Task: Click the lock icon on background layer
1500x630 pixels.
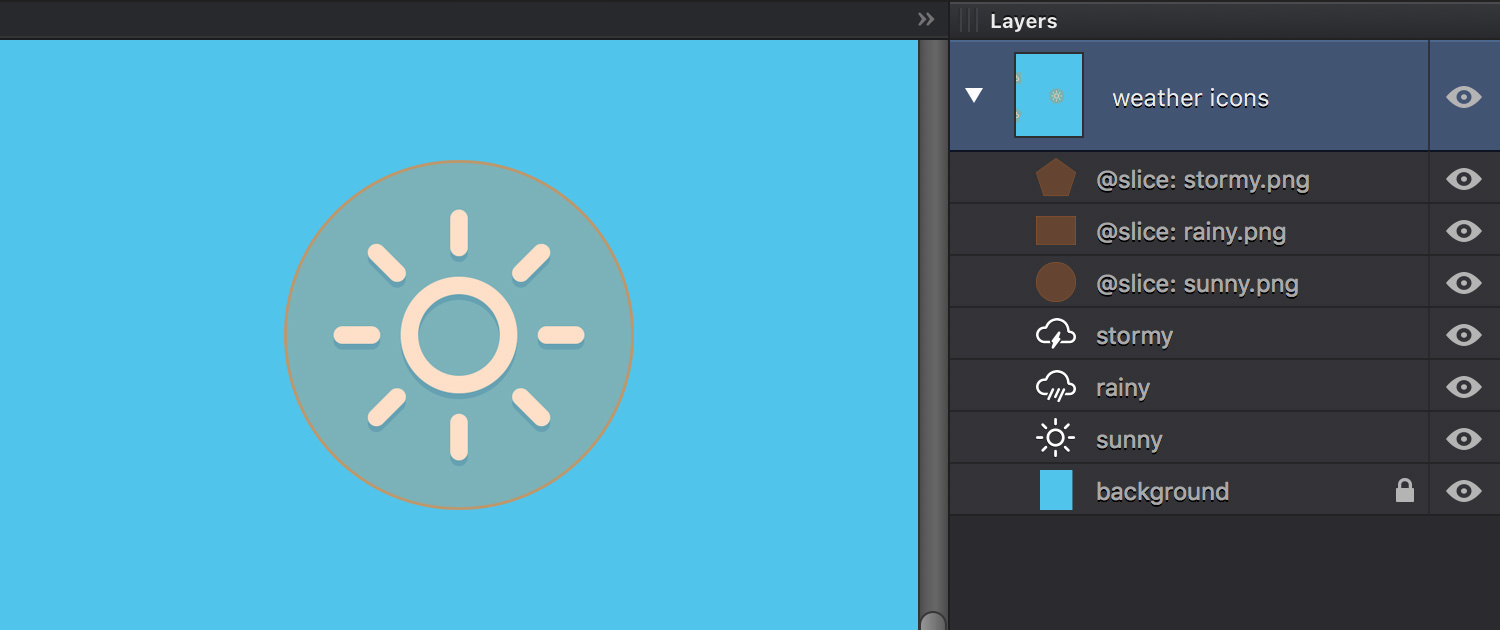Action: click(1405, 490)
